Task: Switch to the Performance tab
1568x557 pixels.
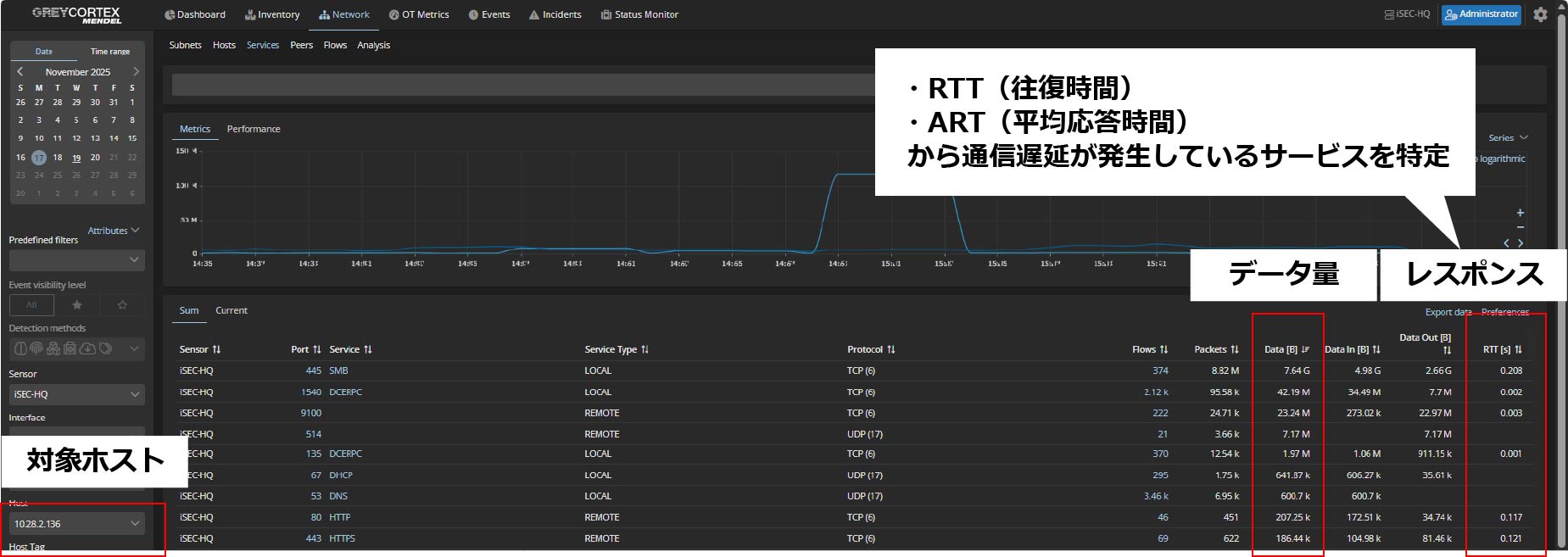Action: tap(253, 129)
